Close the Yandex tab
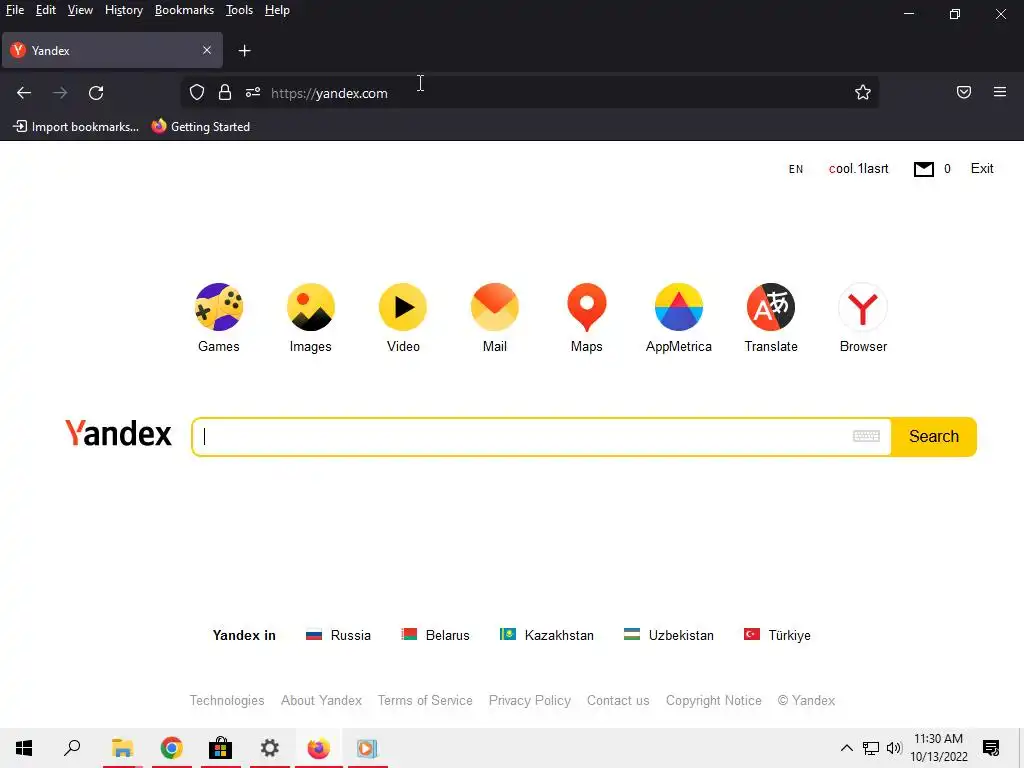This screenshot has height=768, width=1024. (207, 50)
